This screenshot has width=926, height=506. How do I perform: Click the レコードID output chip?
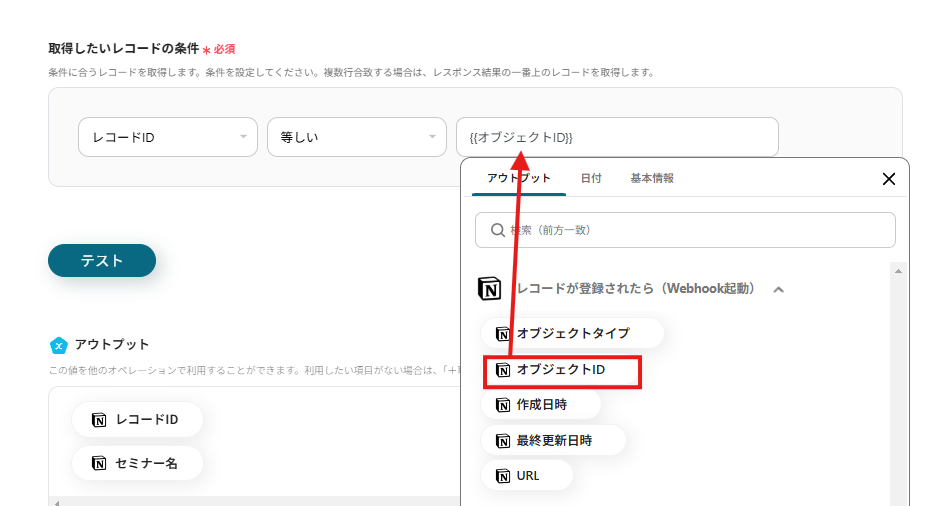point(137,420)
